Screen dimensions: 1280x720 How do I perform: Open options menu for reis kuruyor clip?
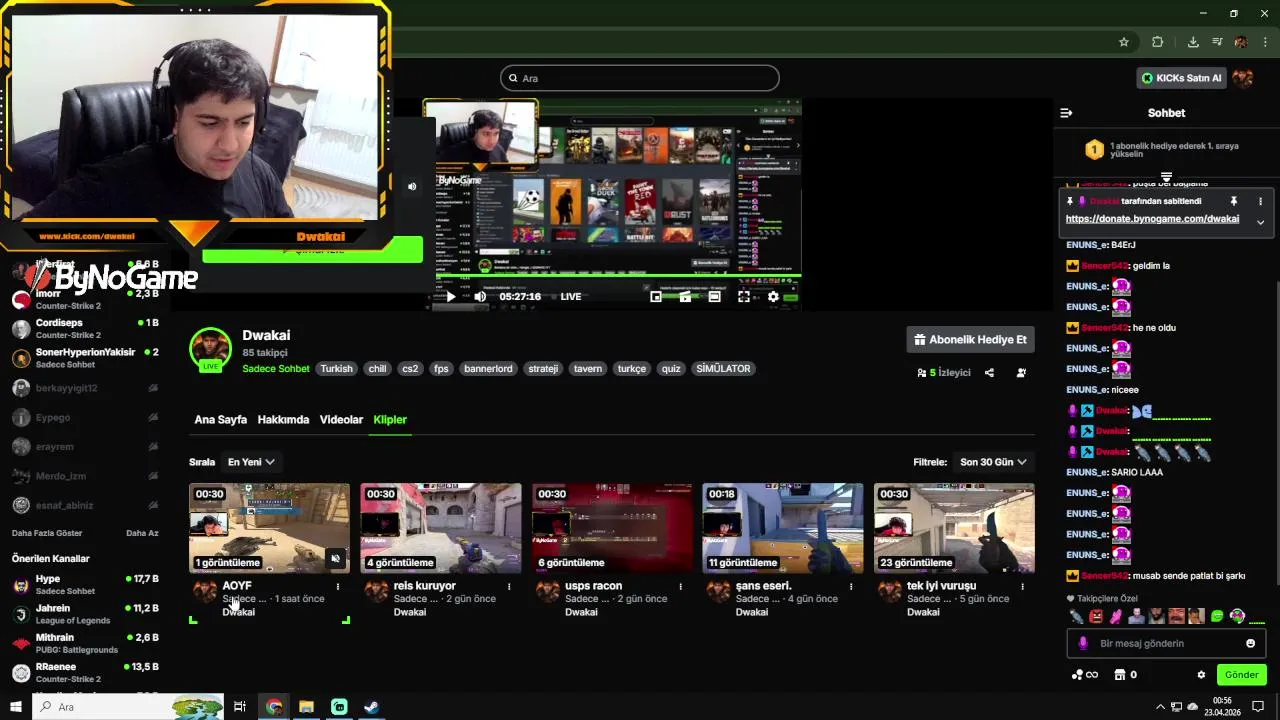pos(509,587)
